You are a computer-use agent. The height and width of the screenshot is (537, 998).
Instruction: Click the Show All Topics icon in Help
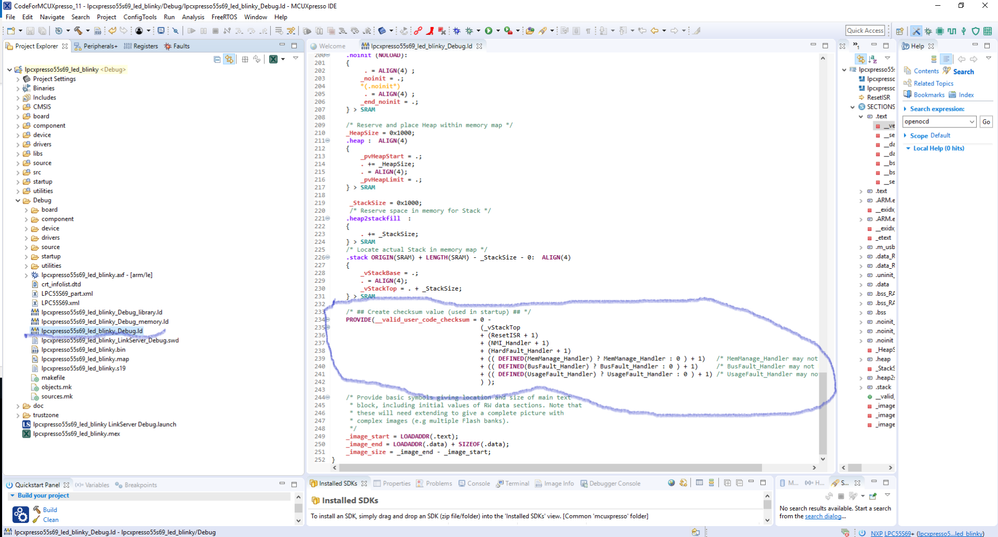coord(934,59)
